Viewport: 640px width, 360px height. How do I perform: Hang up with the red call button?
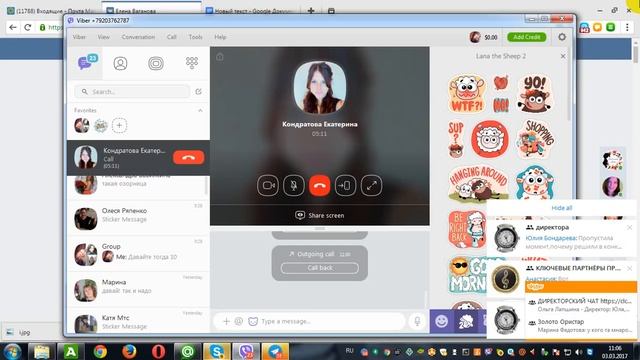point(320,185)
